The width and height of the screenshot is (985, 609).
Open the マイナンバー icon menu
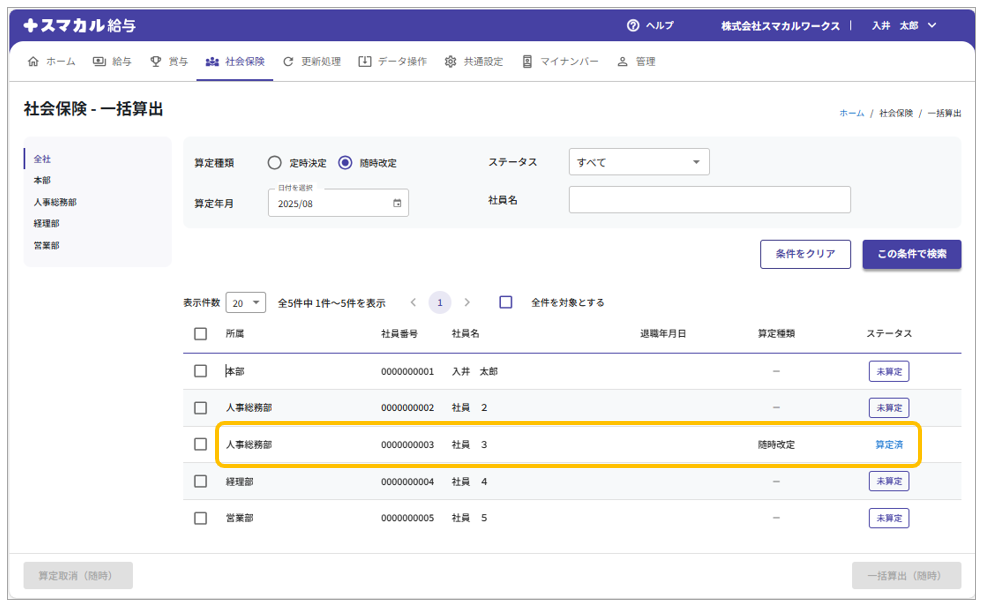pyautogui.click(x=527, y=62)
